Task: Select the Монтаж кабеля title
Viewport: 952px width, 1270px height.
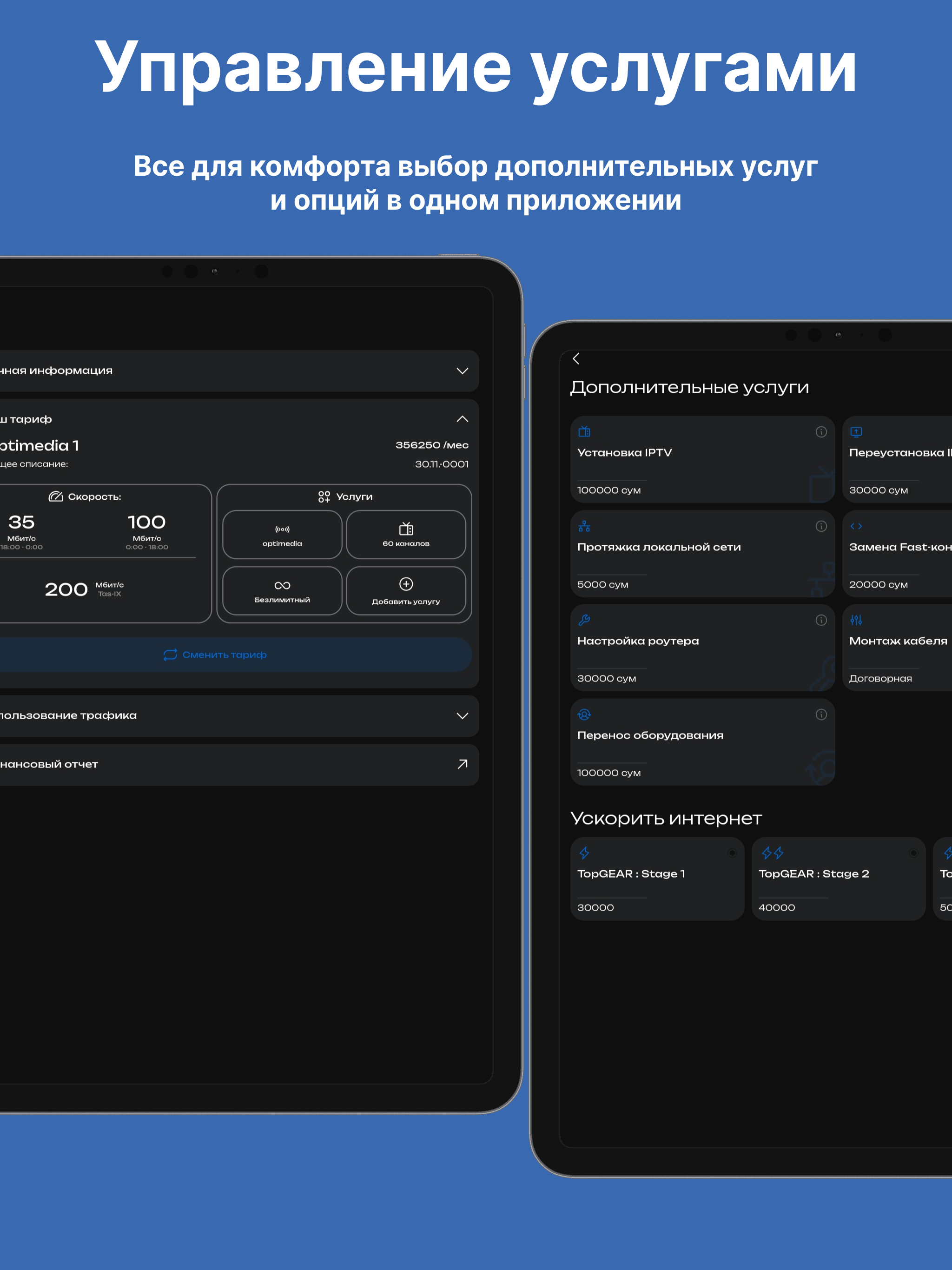Action: 898,642
